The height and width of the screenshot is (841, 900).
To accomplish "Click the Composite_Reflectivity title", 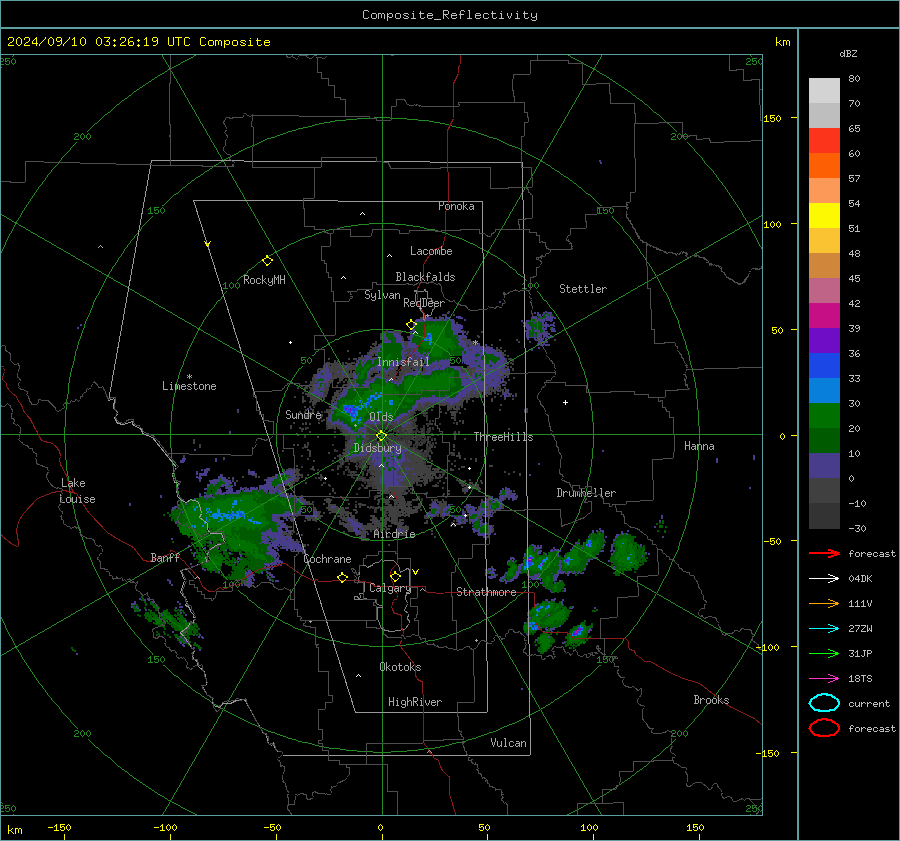I will pos(450,15).
